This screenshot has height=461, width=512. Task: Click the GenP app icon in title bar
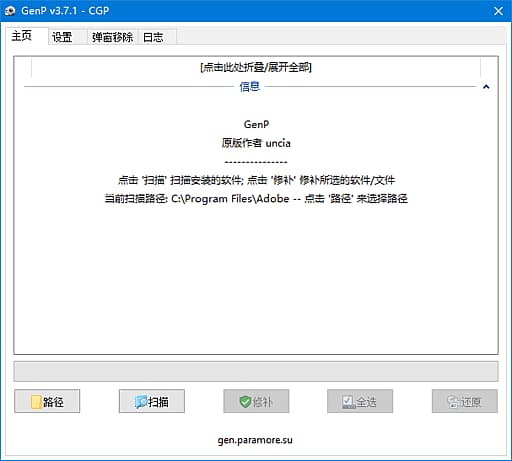[10, 11]
